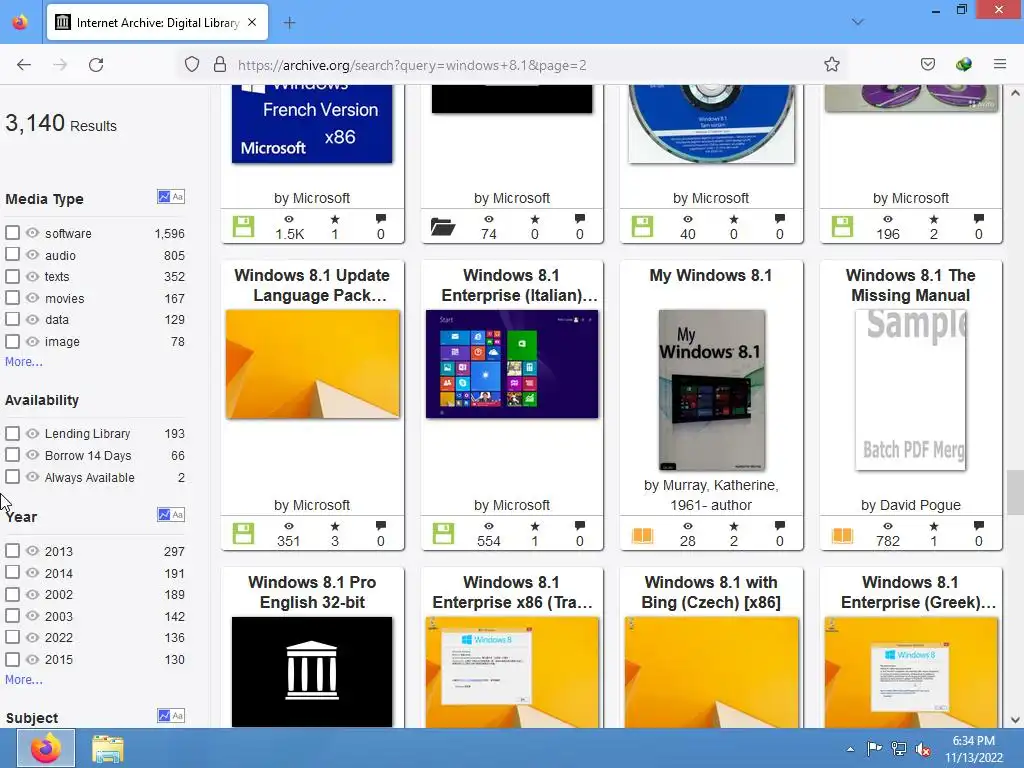Click the Update Language Pack orange thumbnail
Image resolution: width=1024 pixels, height=768 pixels.
[x=312, y=364]
